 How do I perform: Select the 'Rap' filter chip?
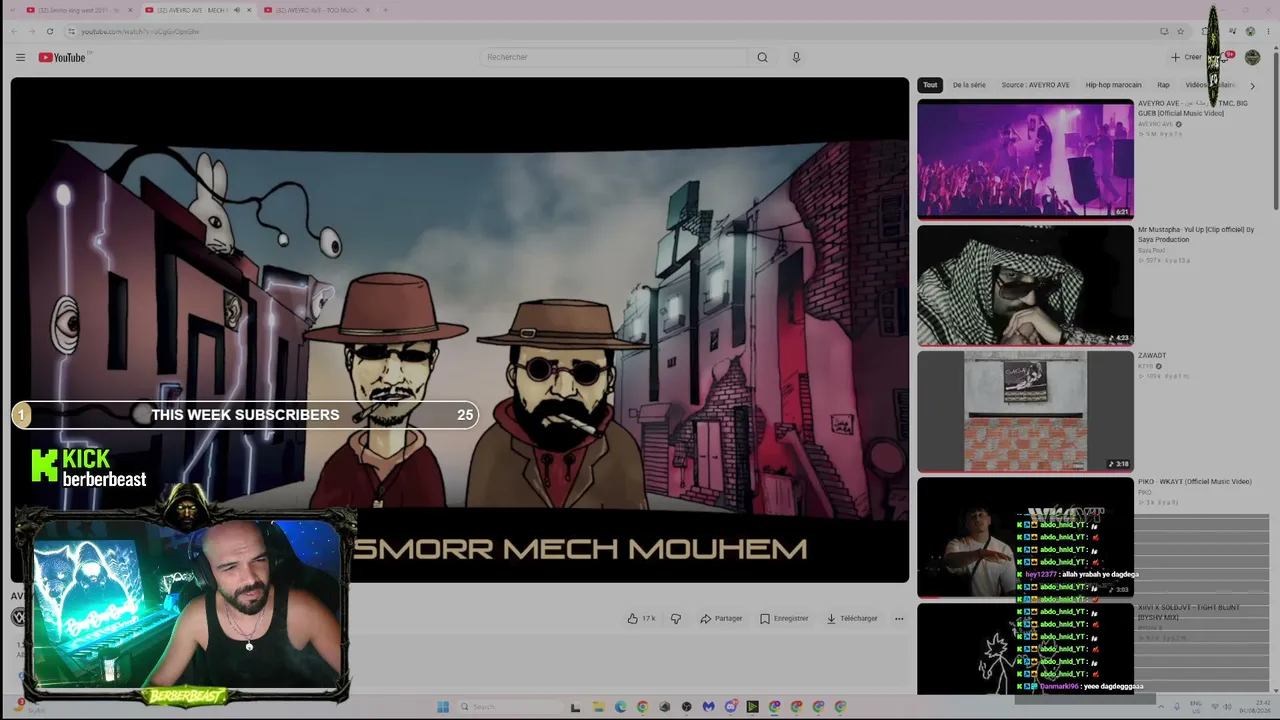[1163, 85]
